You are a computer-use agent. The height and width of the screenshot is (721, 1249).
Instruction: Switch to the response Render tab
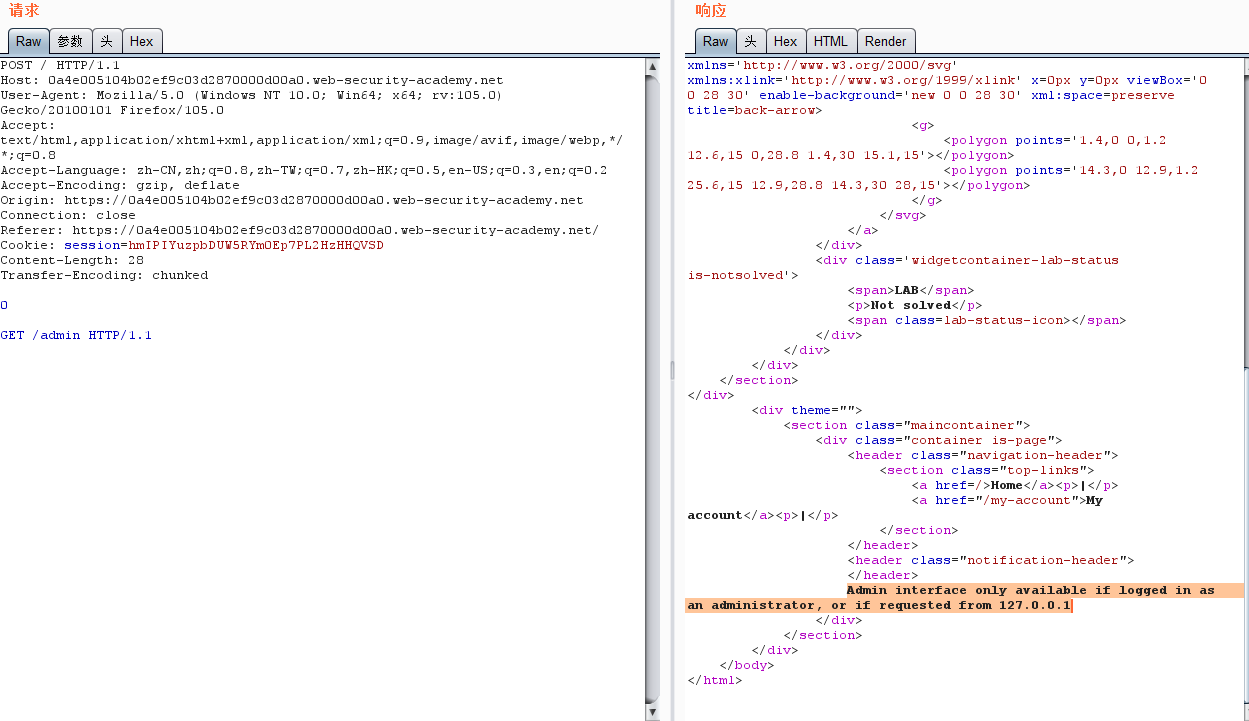[885, 41]
